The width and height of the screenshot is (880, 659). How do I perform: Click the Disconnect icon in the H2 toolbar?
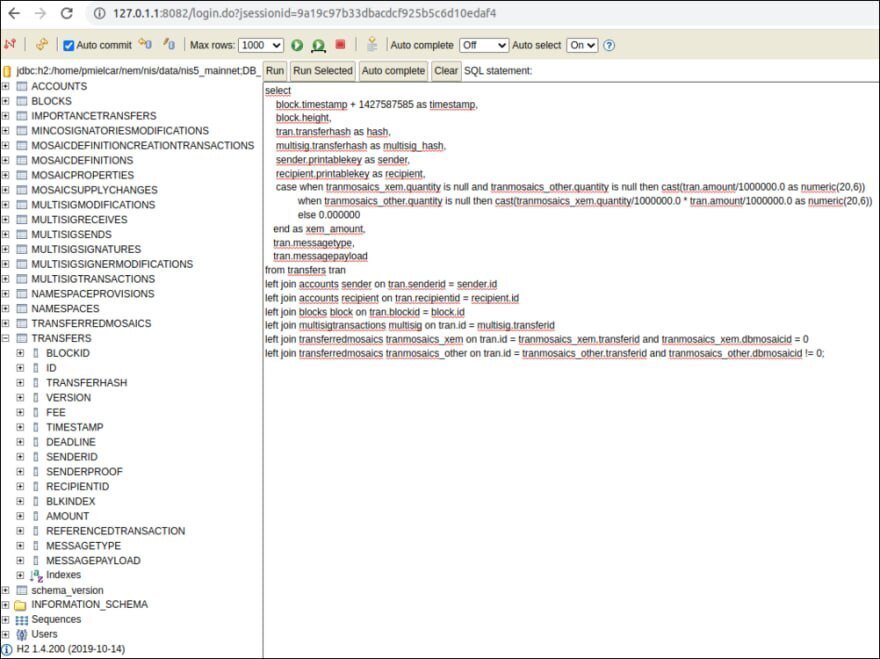click(10, 44)
